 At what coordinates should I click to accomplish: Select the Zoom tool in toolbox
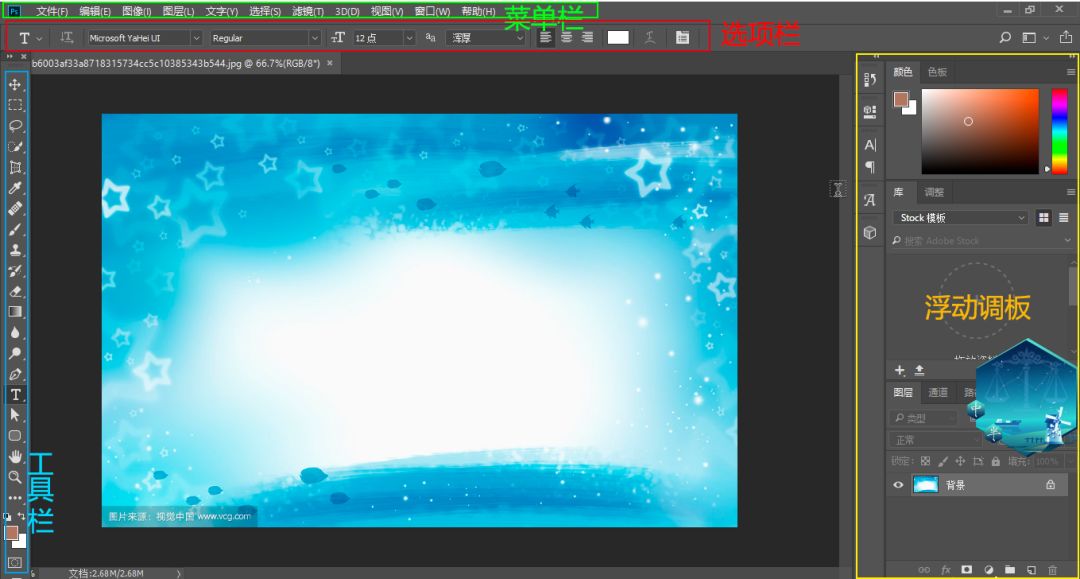coord(15,476)
